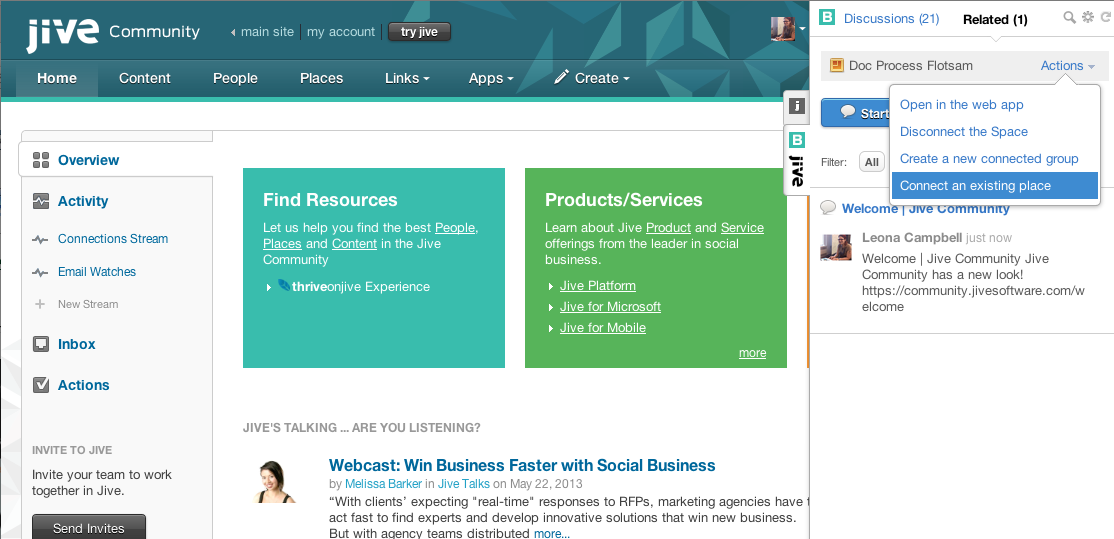Expand the Jive Platform arrow
Screen dimensions: 1114x539
(551, 286)
